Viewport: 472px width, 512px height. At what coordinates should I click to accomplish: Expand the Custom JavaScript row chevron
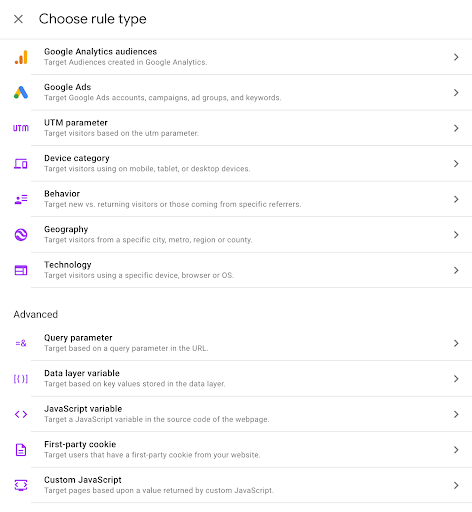coord(456,485)
